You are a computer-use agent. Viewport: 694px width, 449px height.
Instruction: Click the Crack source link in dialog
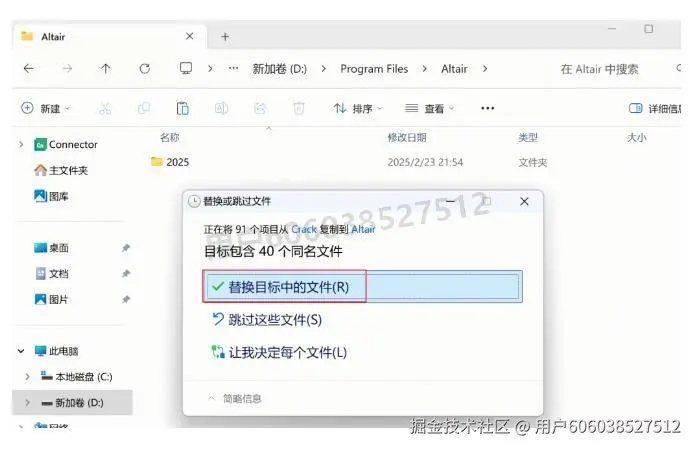click(x=304, y=229)
